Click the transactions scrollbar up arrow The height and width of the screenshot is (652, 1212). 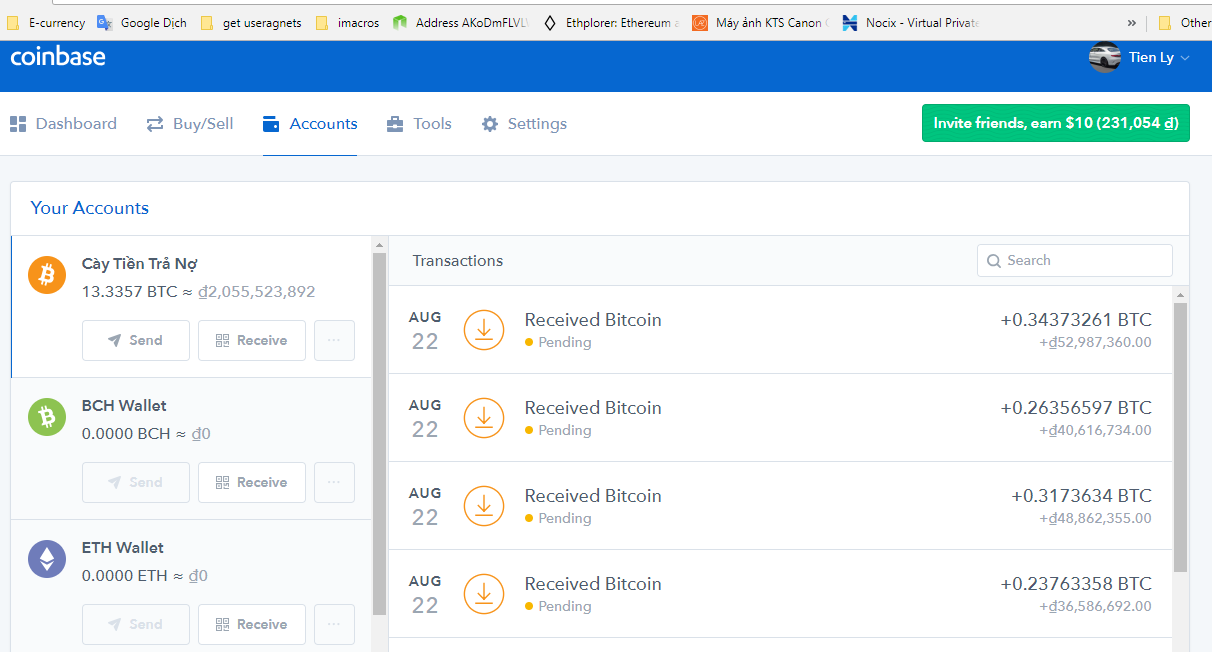(x=1181, y=294)
